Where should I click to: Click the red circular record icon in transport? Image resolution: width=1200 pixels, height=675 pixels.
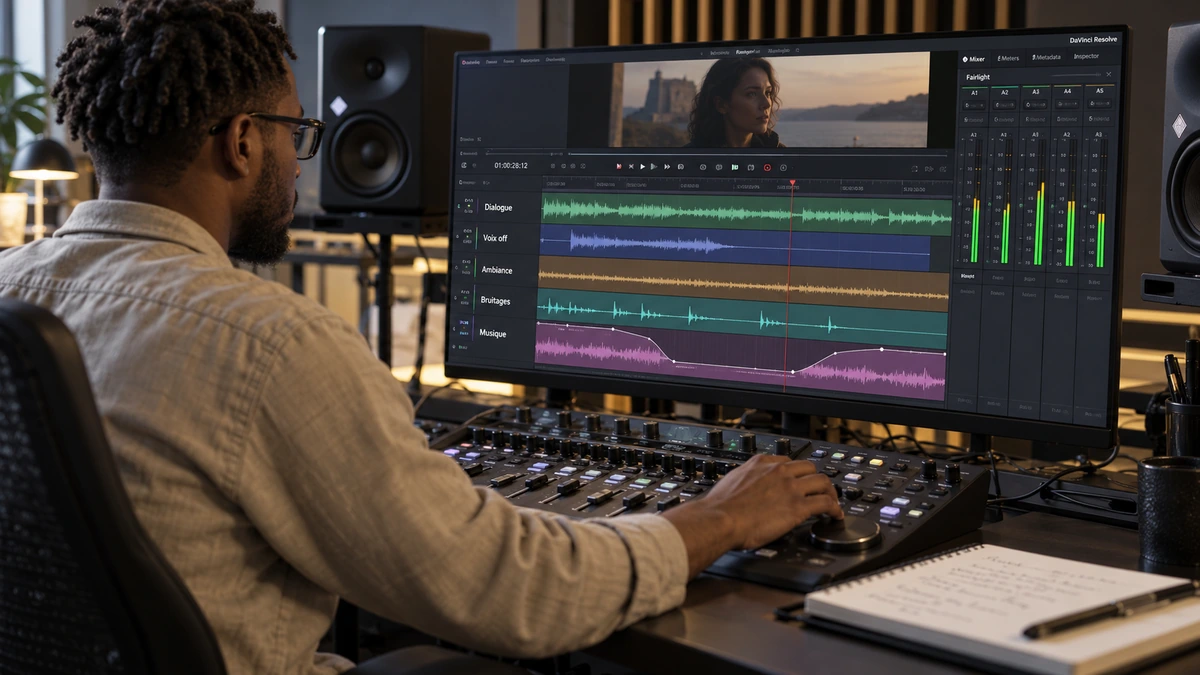click(x=767, y=167)
